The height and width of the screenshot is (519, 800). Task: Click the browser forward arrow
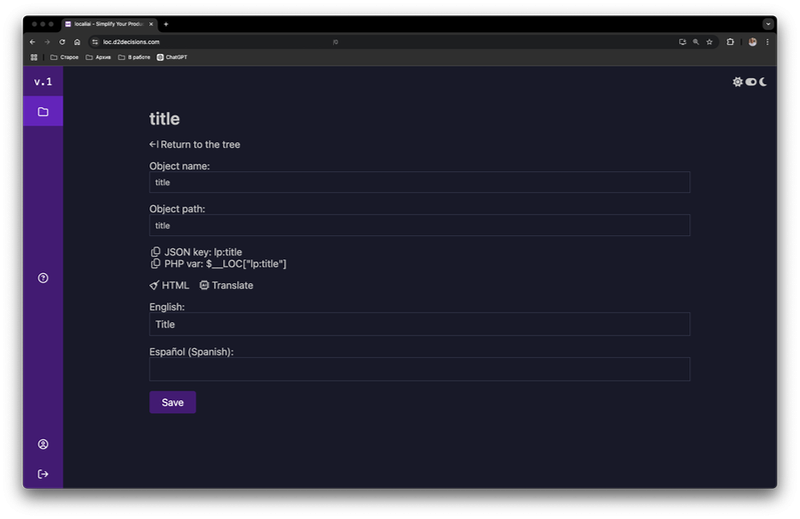[47, 42]
